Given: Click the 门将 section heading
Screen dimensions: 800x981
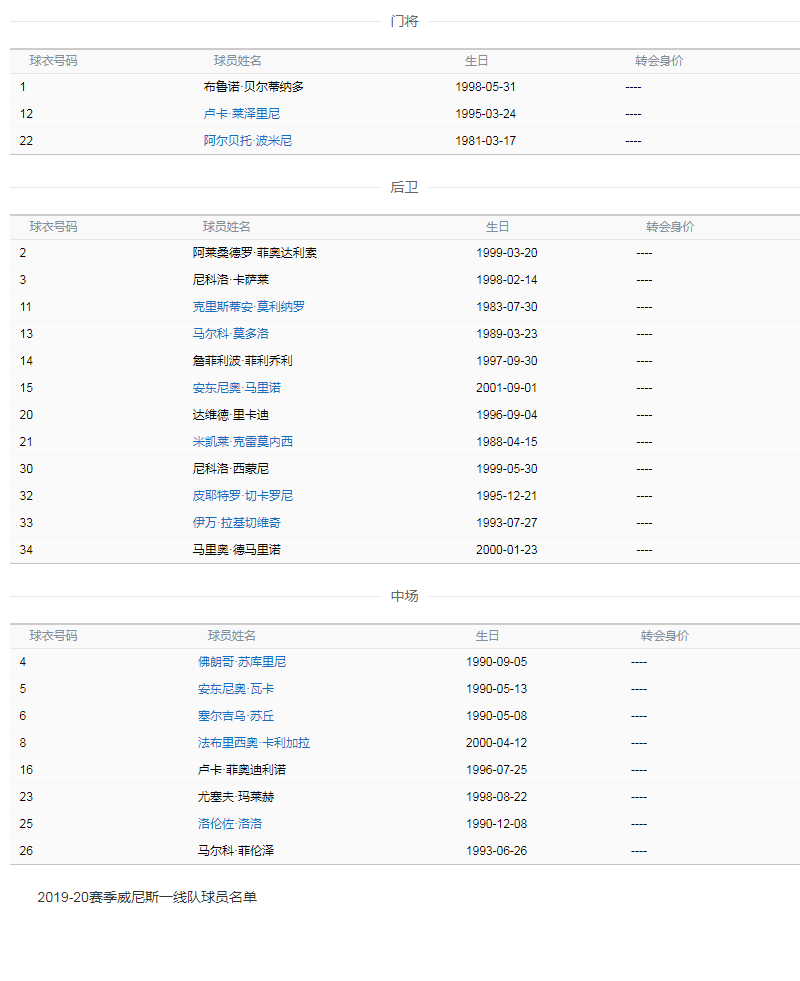Looking at the screenshot, I should pos(404,21).
